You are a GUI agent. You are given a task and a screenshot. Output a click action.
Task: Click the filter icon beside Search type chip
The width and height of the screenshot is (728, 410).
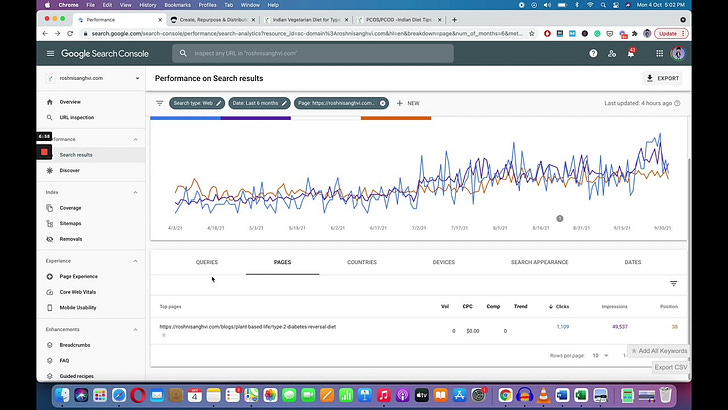(x=159, y=103)
